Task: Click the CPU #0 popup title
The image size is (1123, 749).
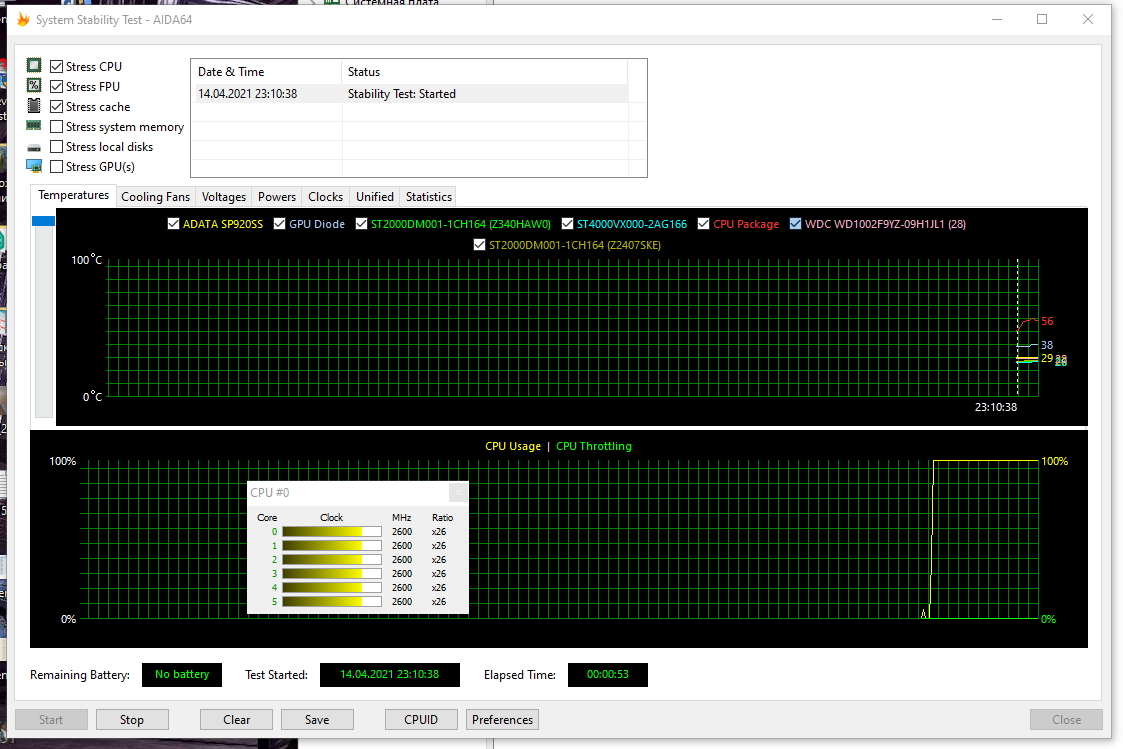Action: click(270, 493)
